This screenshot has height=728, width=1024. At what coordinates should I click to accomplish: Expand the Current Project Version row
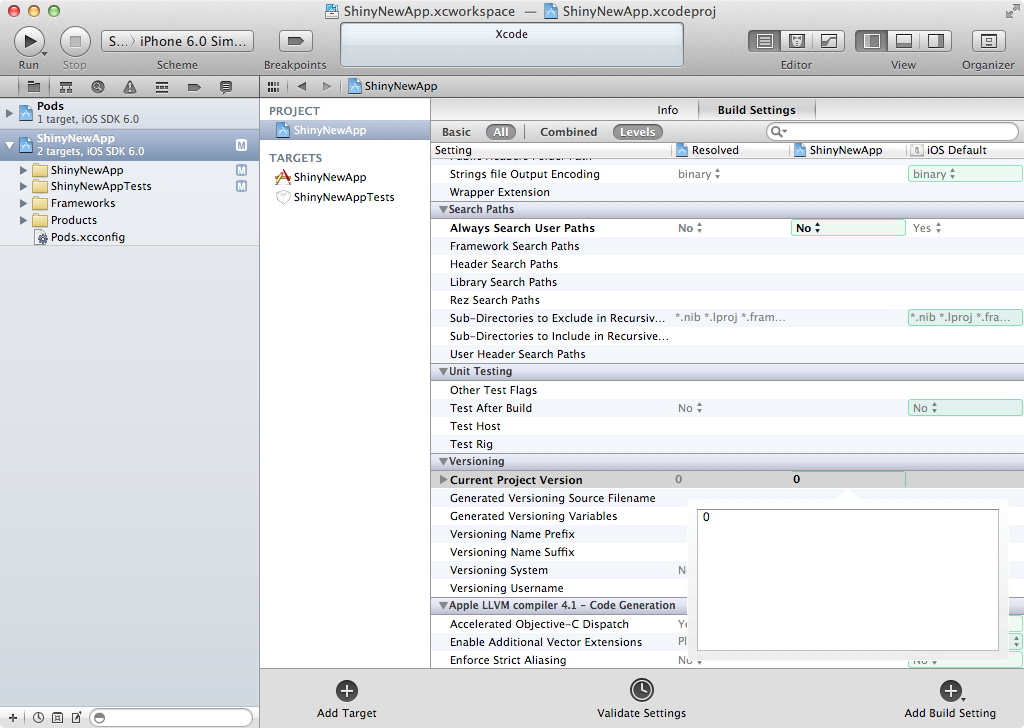click(443, 480)
